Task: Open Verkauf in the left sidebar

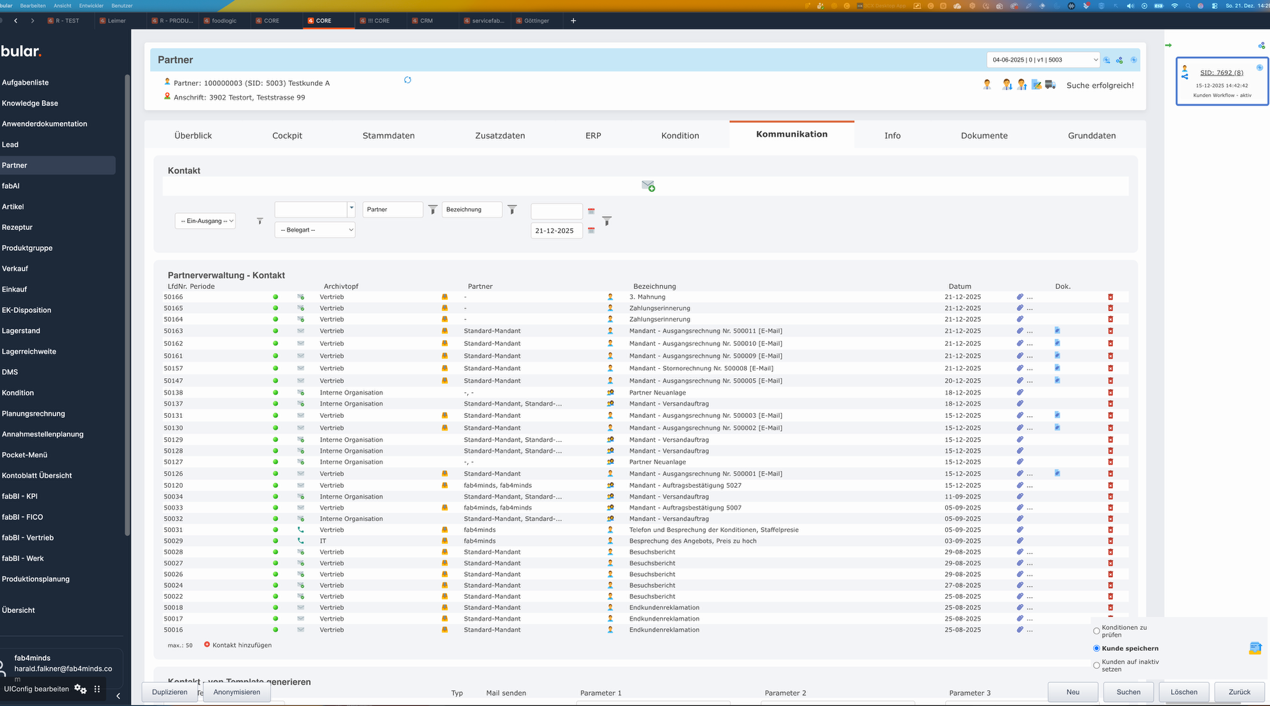Action: tap(15, 268)
